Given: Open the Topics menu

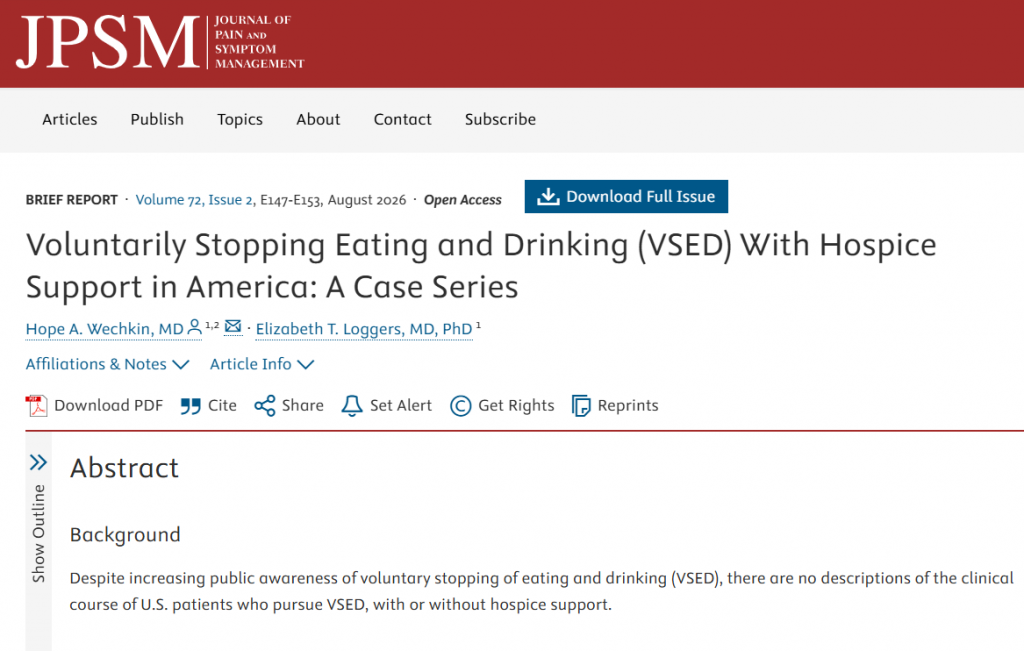Looking at the screenshot, I should tap(240, 119).
